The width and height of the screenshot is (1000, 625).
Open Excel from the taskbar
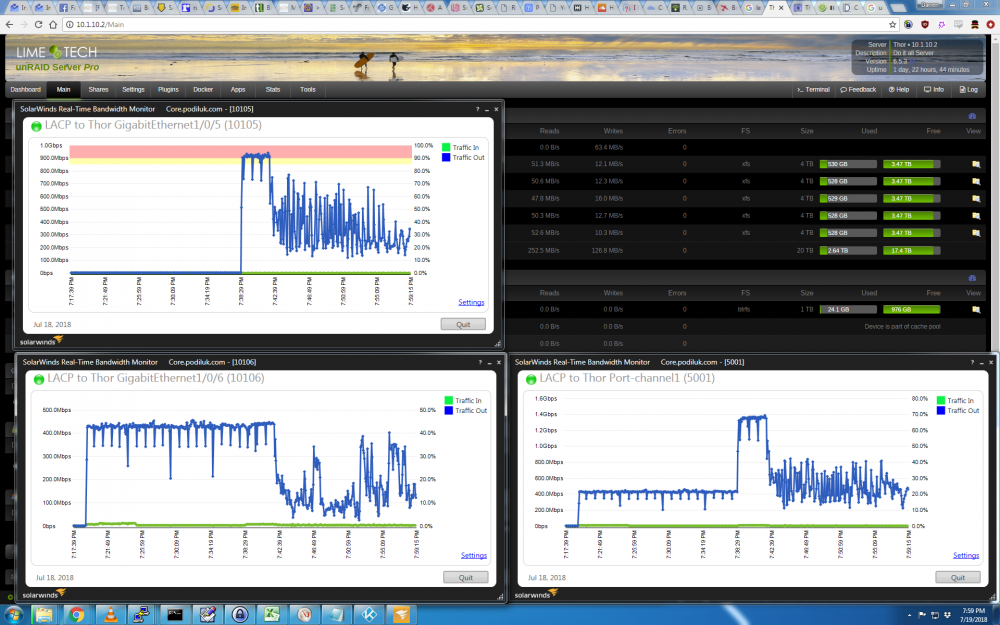[x=272, y=615]
